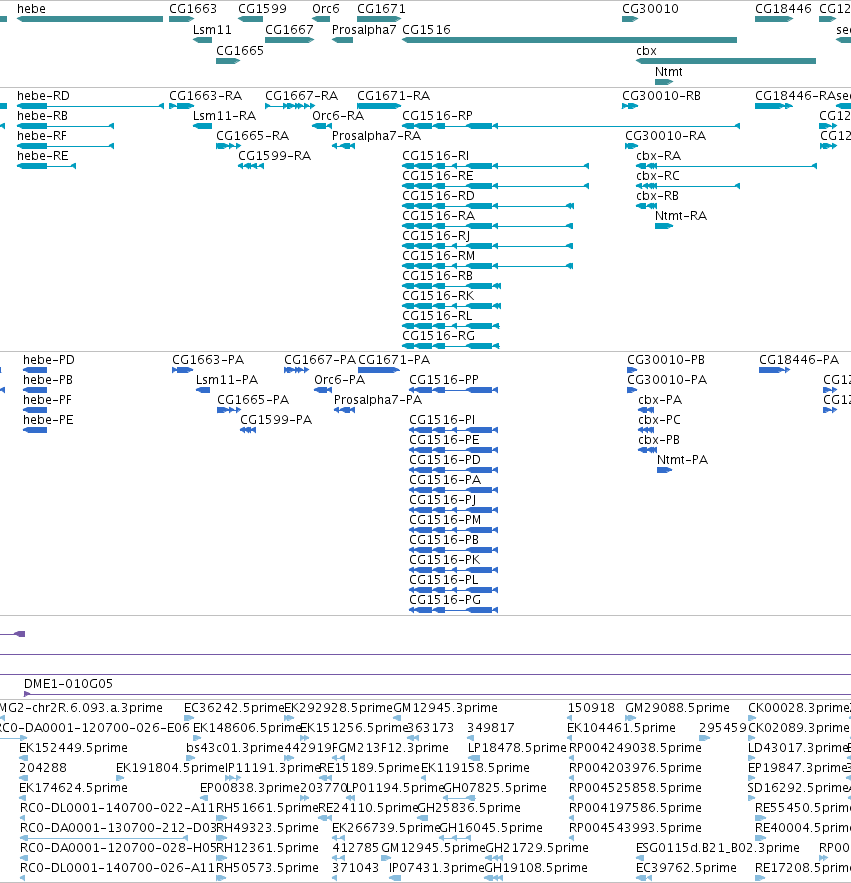Click the hebe-RB transcript label
Screen dimensions: 851x883
point(42,115)
